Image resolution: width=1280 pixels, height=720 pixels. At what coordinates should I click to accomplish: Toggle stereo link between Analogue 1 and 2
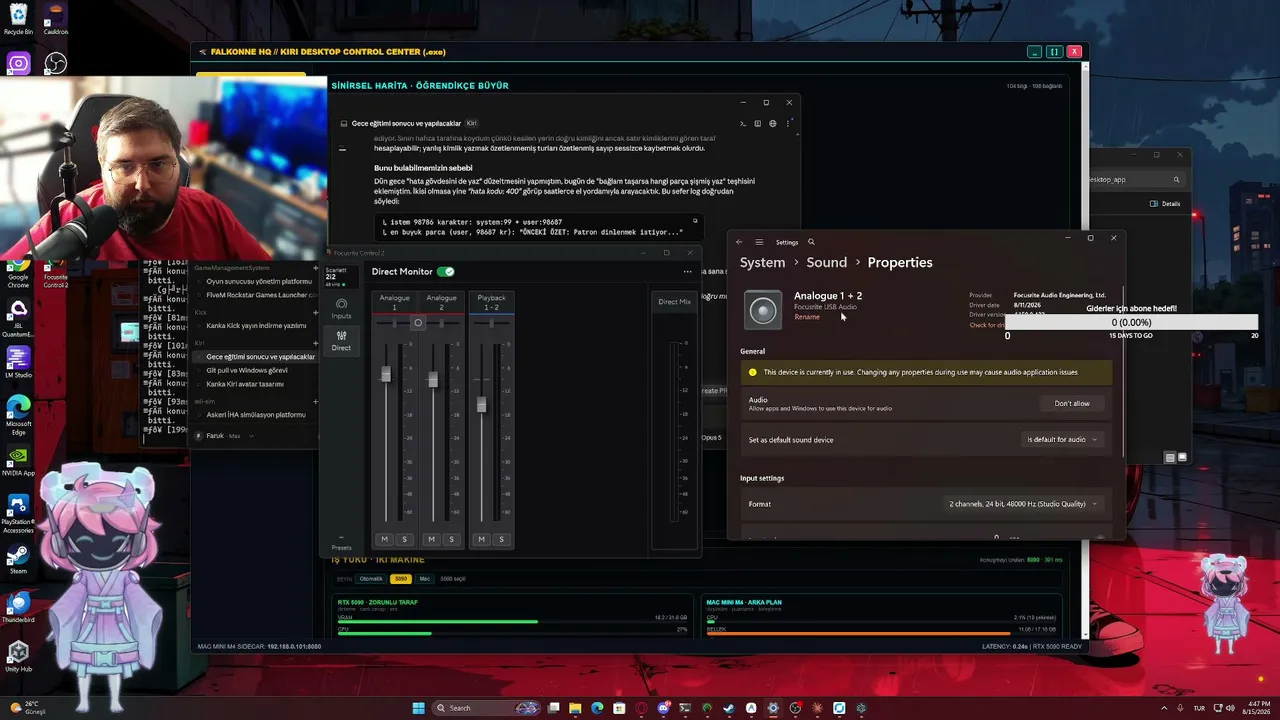pyautogui.click(x=418, y=322)
